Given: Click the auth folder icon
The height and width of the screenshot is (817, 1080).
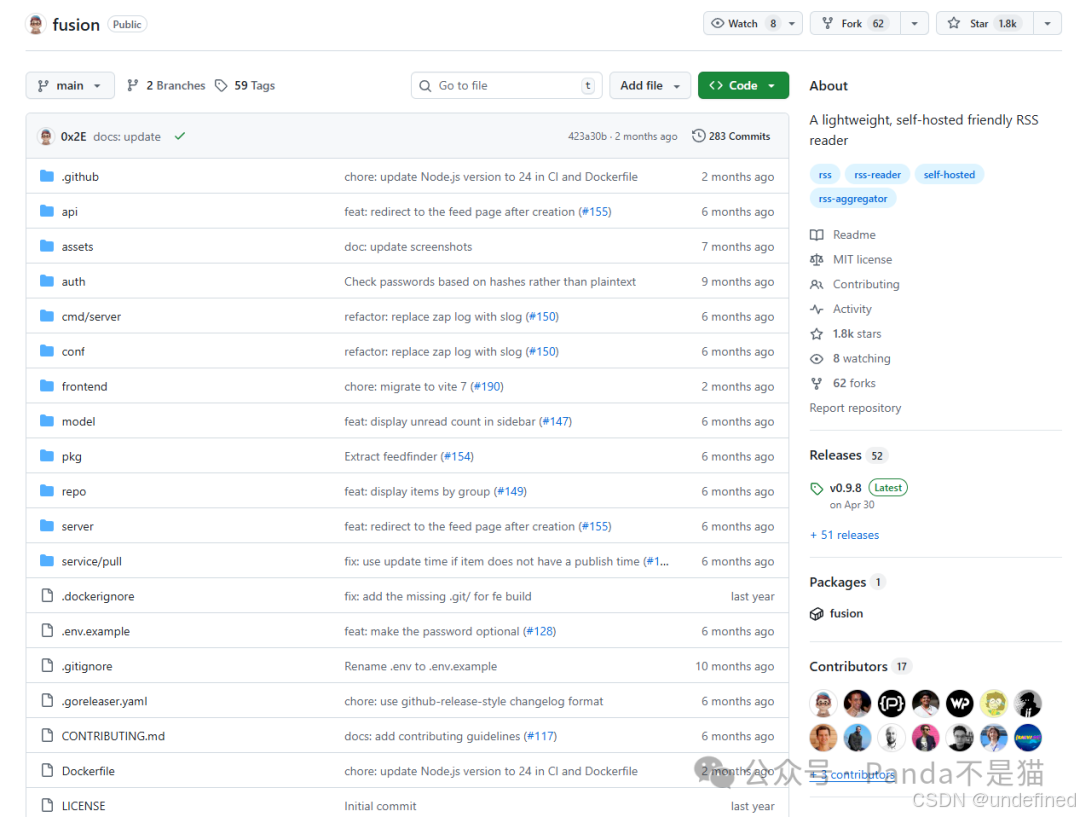Looking at the screenshot, I should coord(47,281).
